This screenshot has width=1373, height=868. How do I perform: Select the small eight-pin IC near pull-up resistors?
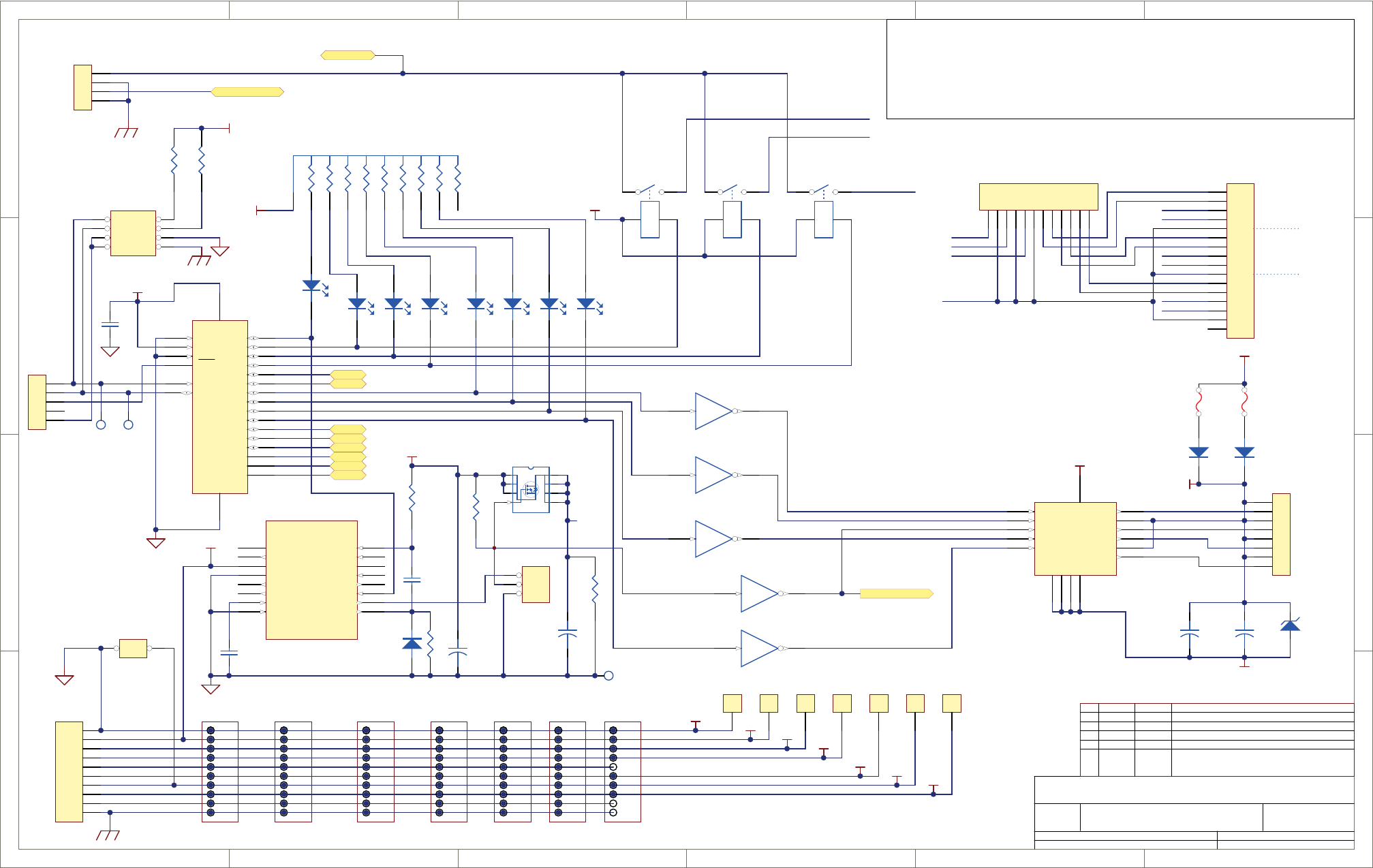pyautogui.click(x=133, y=233)
